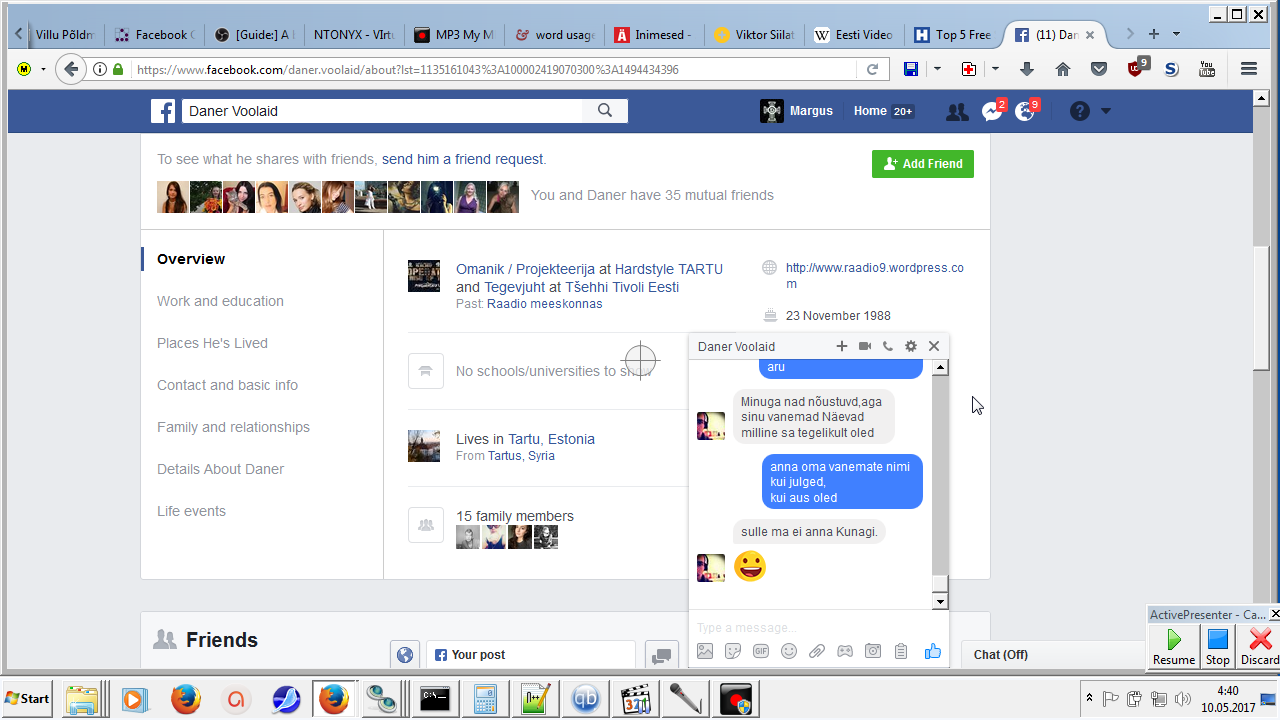
Task: Open the Hardstyle TARTU link
Action: coord(668,269)
